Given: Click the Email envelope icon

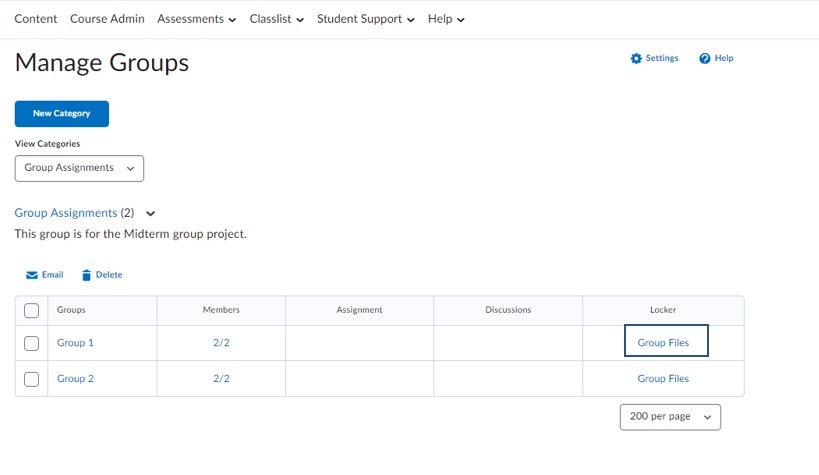Looking at the screenshot, I should (x=32, y=275).
